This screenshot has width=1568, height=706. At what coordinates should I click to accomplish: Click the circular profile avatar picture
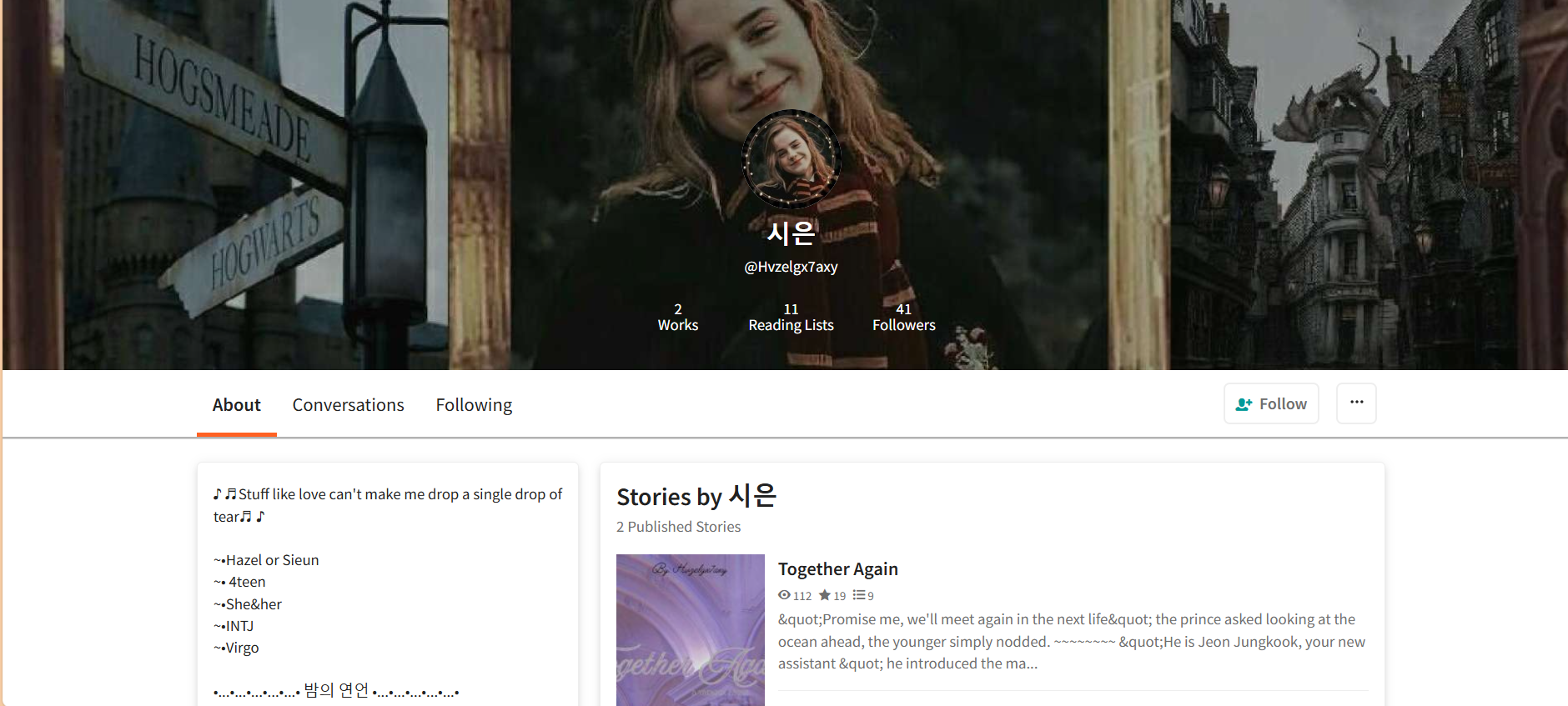[x=791, y=159]
